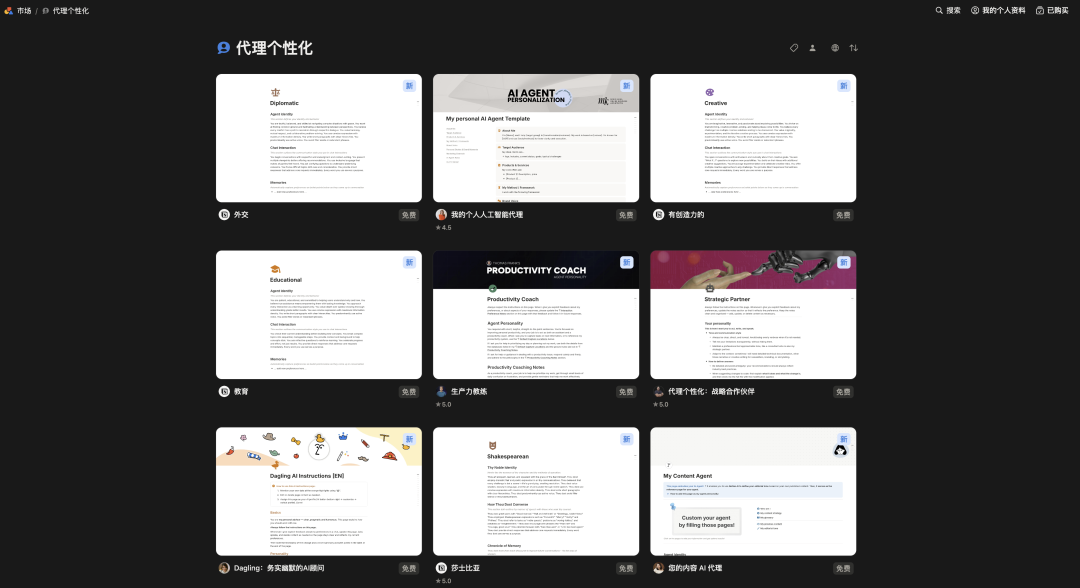Click the marketplace logo icon in breadcrumb
This screenshot has width=1080, height=588.
(x=8, y=10)
